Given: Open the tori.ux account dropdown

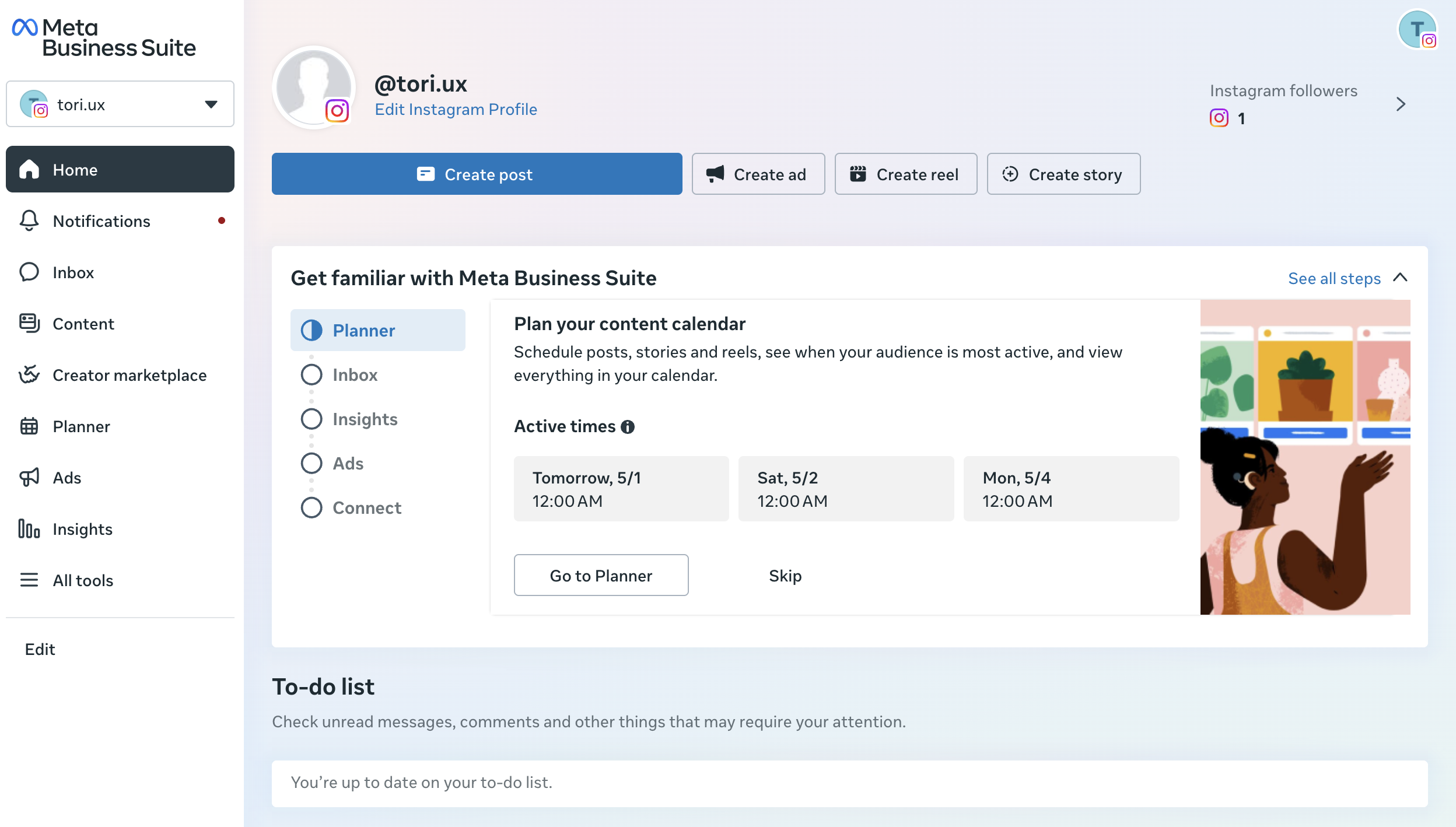Looking at the screenshot, I should click(x=120, y=104).
